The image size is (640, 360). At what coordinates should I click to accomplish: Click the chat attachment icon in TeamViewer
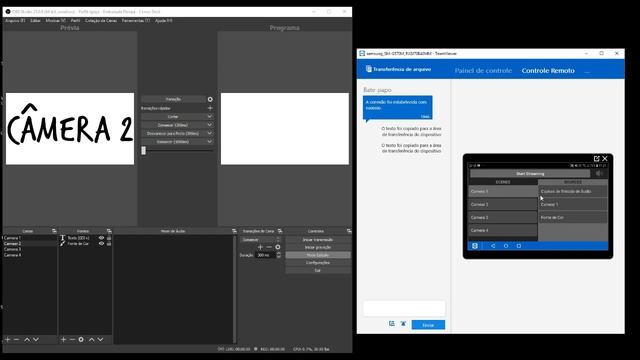[391, 324]
